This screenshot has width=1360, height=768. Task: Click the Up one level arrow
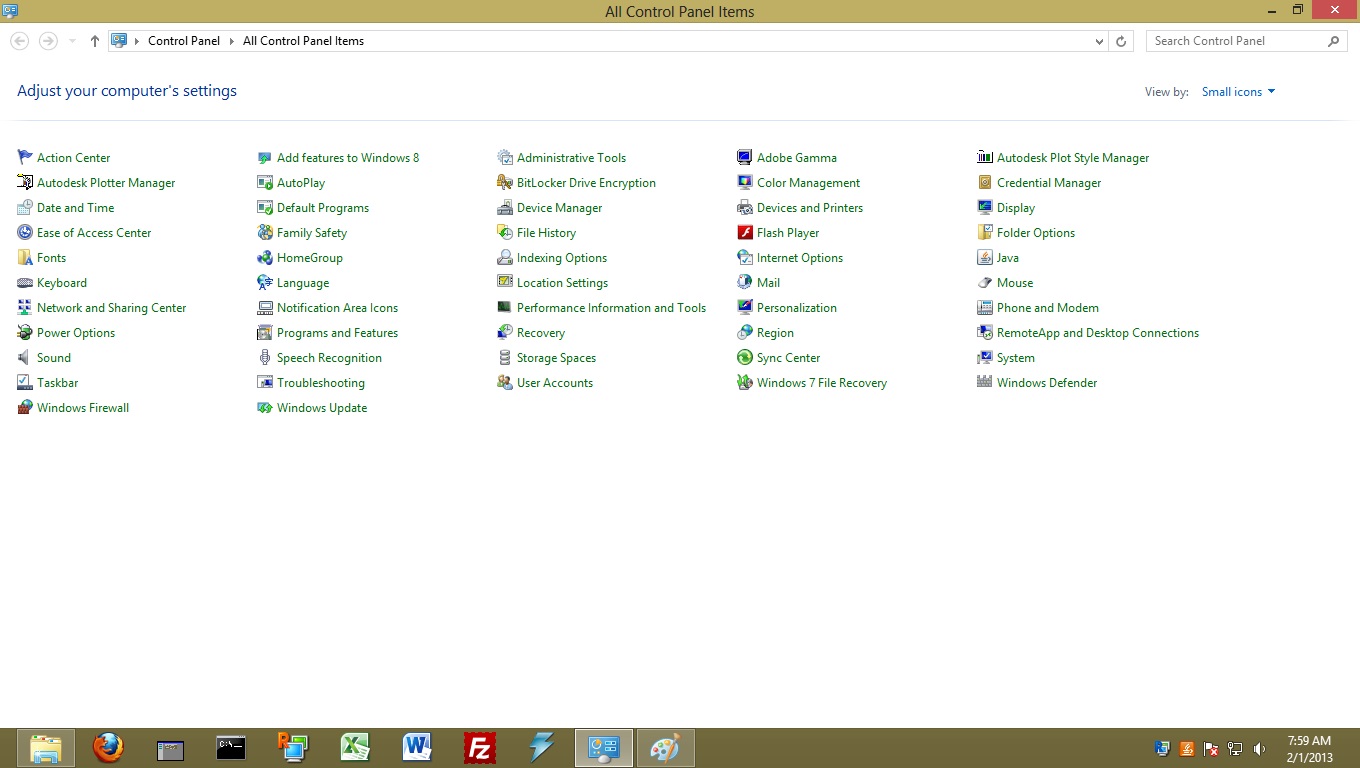pos(95,41)
